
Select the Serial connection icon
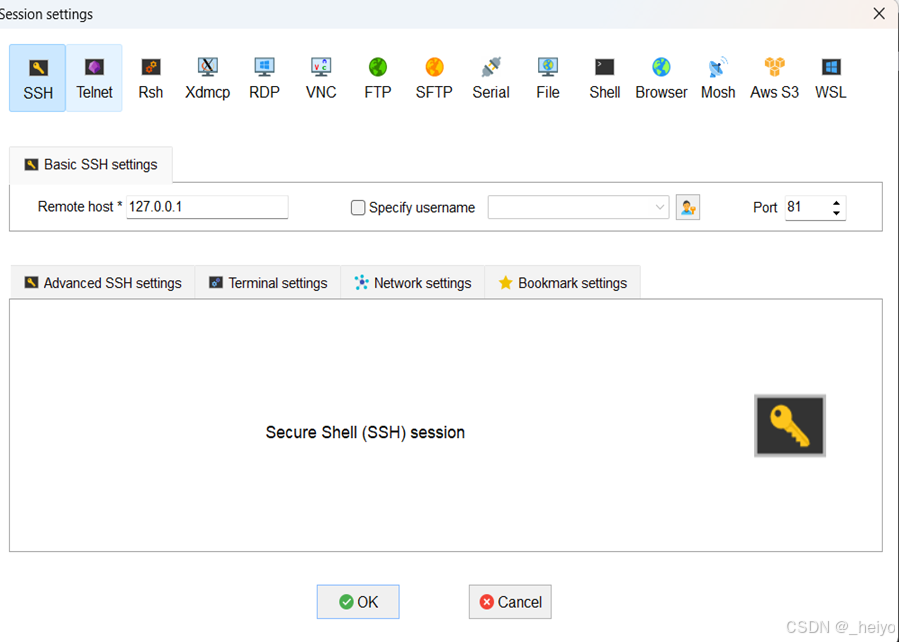click(491, 78)
